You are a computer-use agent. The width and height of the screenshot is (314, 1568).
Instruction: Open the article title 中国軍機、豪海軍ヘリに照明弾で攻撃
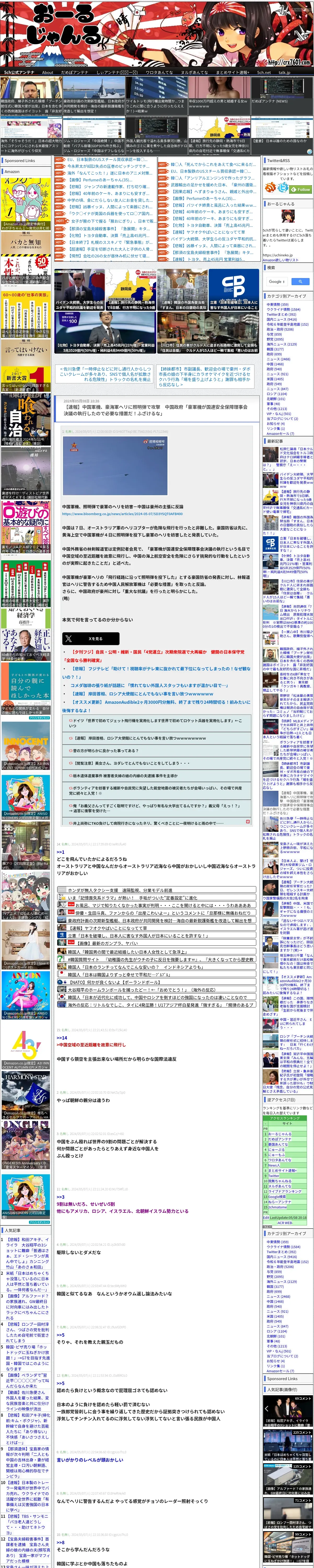[x=156, y=410]
